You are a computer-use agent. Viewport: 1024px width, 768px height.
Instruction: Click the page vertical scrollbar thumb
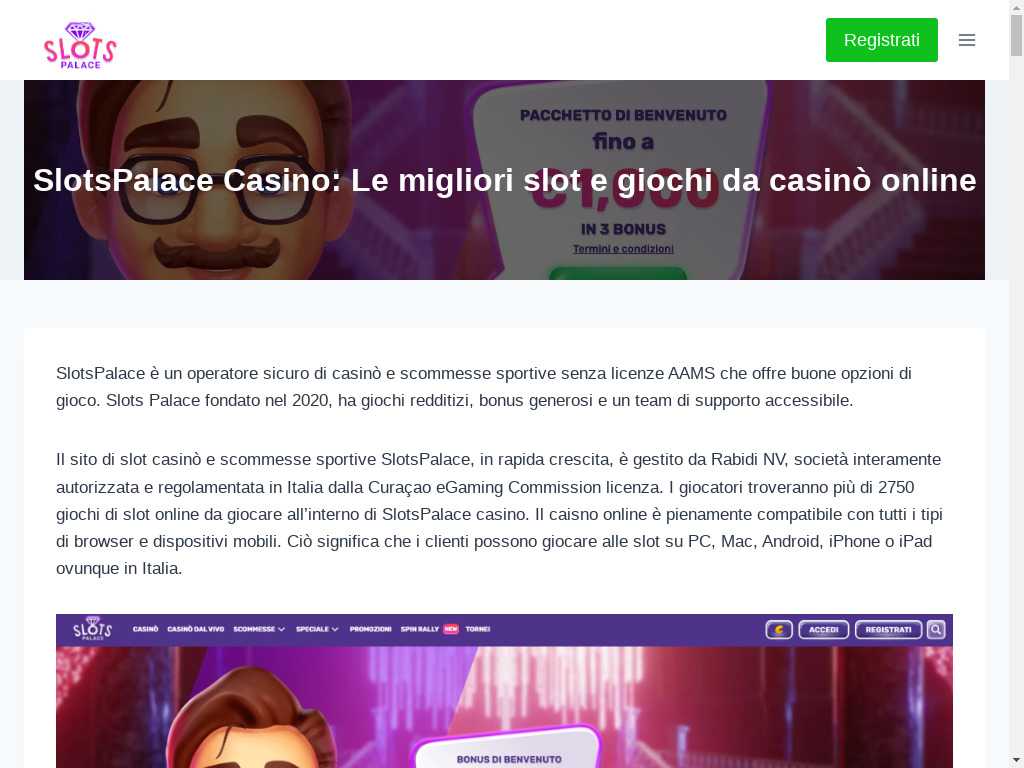(1016, 35)
